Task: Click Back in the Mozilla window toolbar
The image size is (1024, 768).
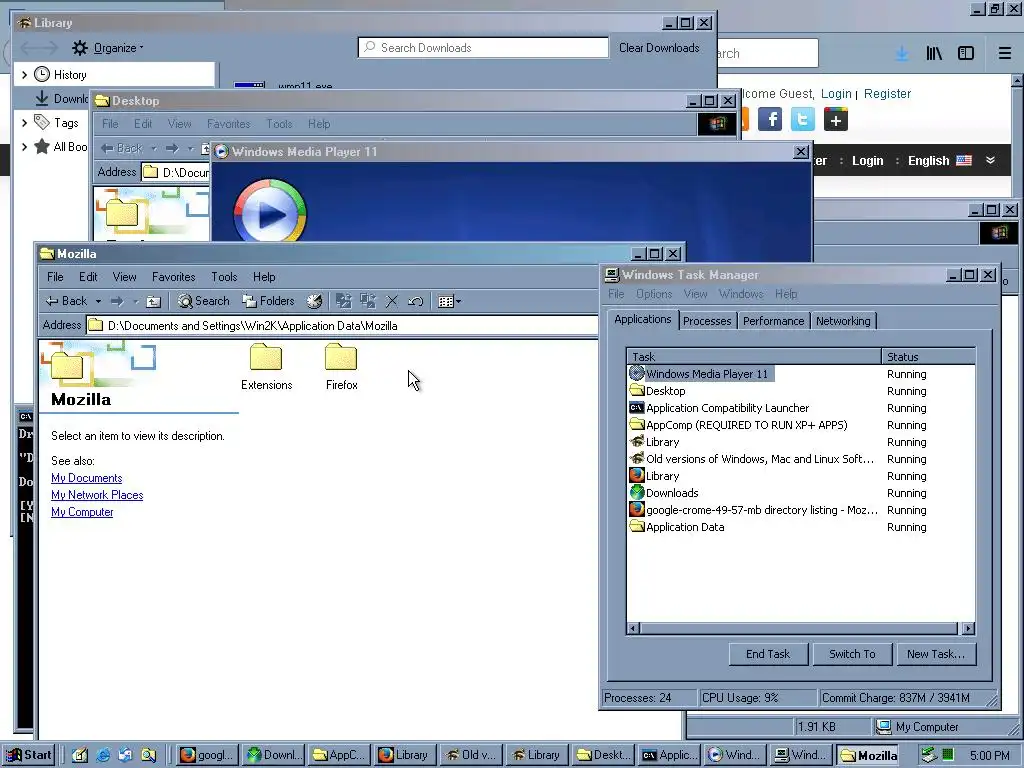Action: (67, 301)
